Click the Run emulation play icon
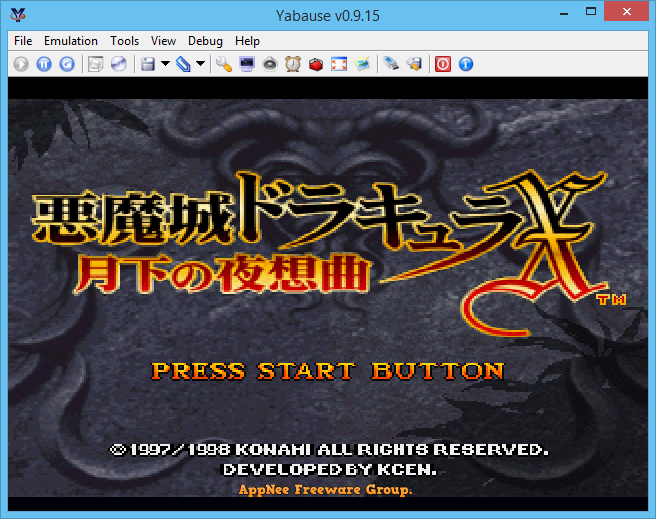 click(21, 64)
